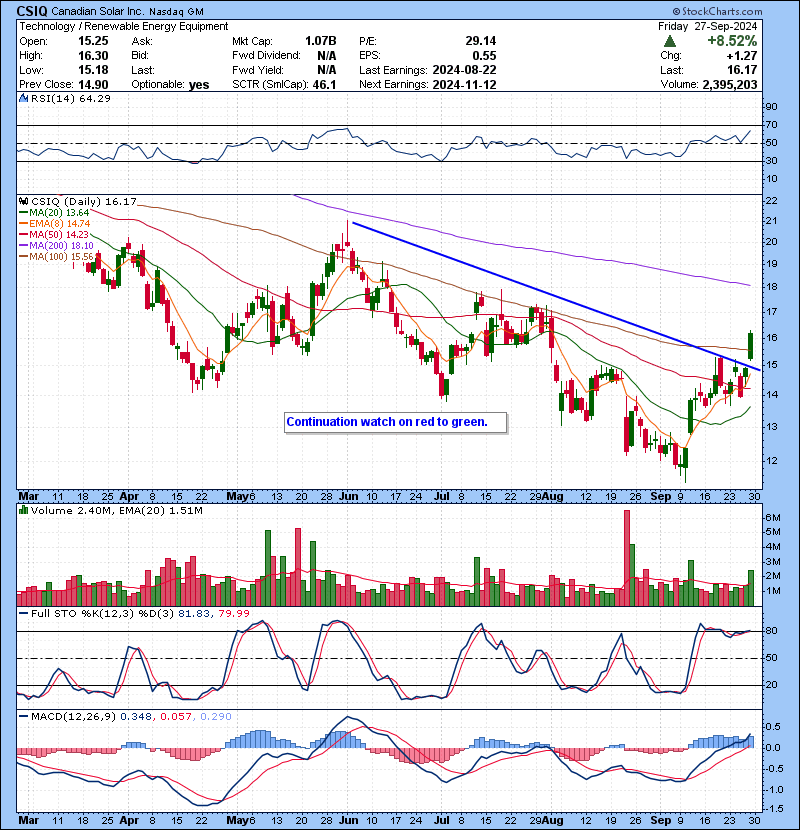This screenshot has height=830, width=800.
Task: Click the Chg +1.27 value
Action: click(x=742, y=56)
